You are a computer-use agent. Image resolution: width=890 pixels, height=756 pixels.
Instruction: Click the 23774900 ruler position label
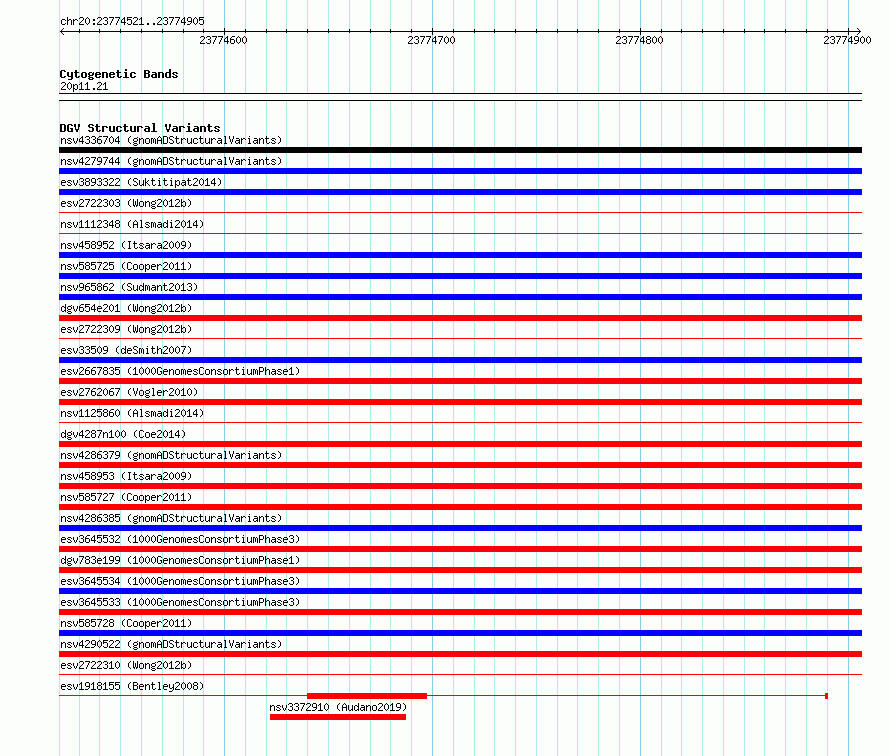tap(847, 40)
